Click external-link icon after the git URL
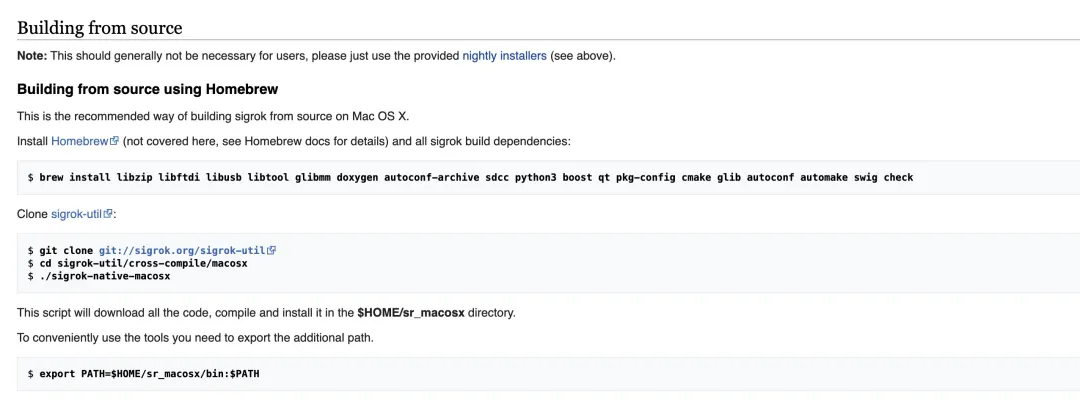Image resolution: width=1080 pixels, height=403 pixels. [x=271, y=250]
